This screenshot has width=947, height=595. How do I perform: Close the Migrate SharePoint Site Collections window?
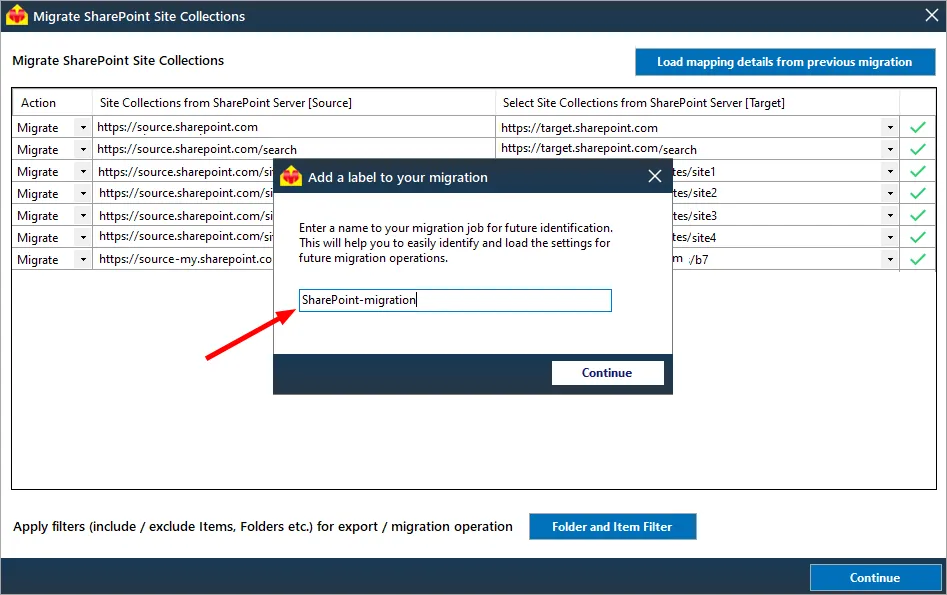[x=932, y=15]
